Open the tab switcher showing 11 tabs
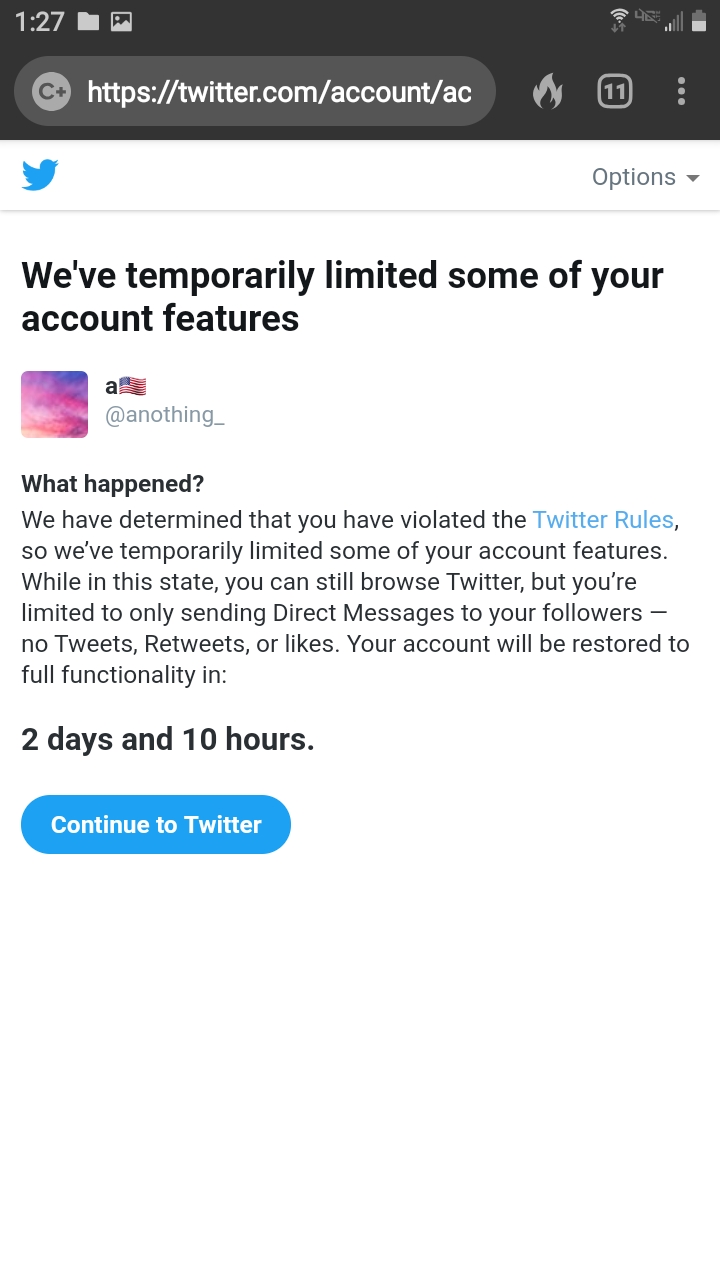The width and height of the screenshot is (720, 1280). coord(615,93)
